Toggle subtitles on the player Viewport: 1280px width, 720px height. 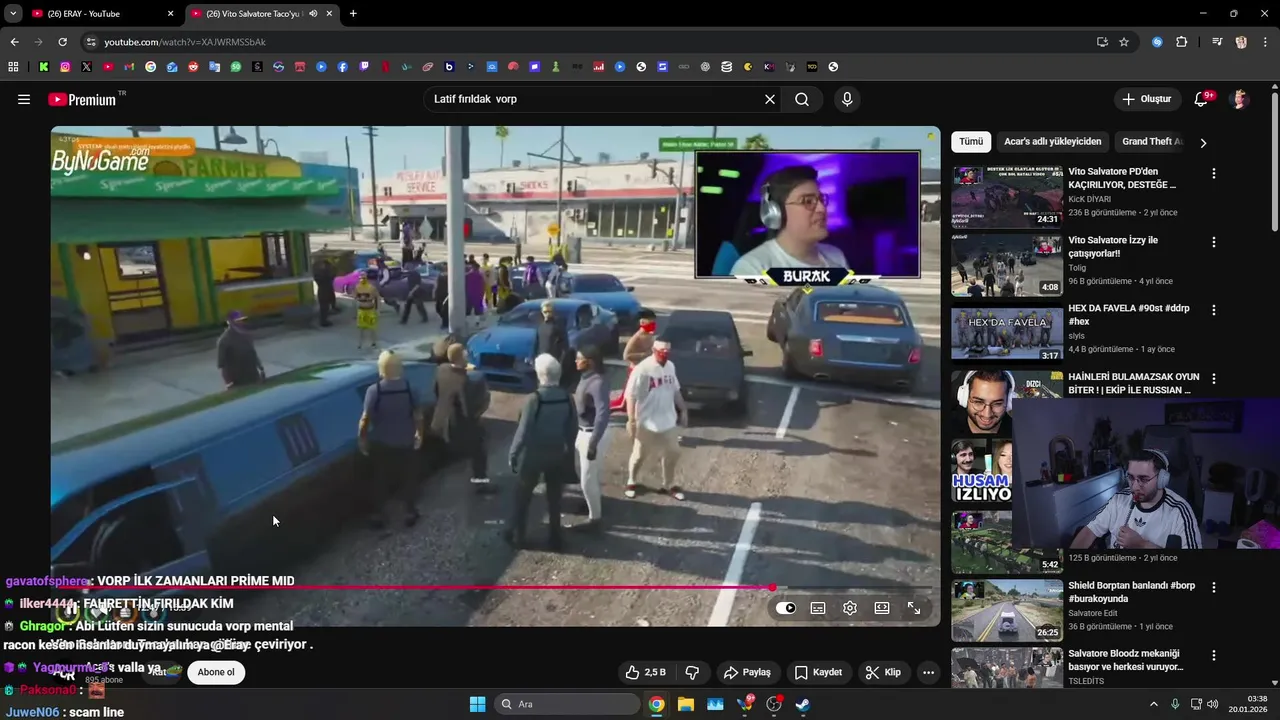pos(818,608)
